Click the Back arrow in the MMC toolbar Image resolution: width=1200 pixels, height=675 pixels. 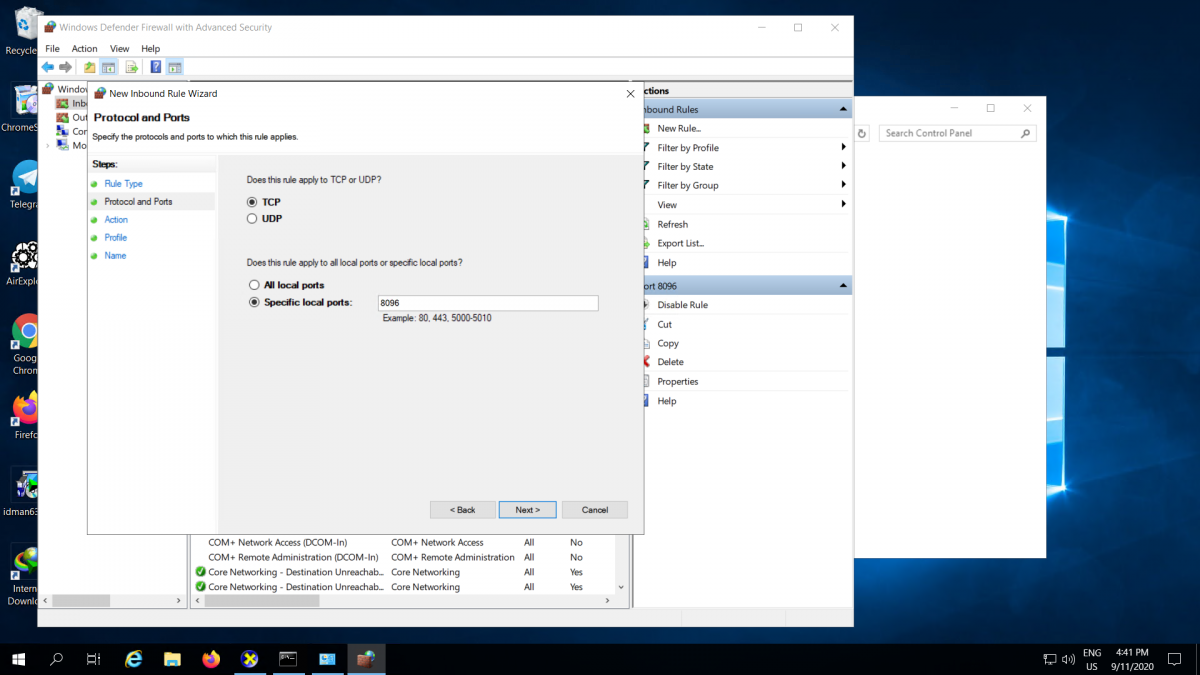point(47,67)
